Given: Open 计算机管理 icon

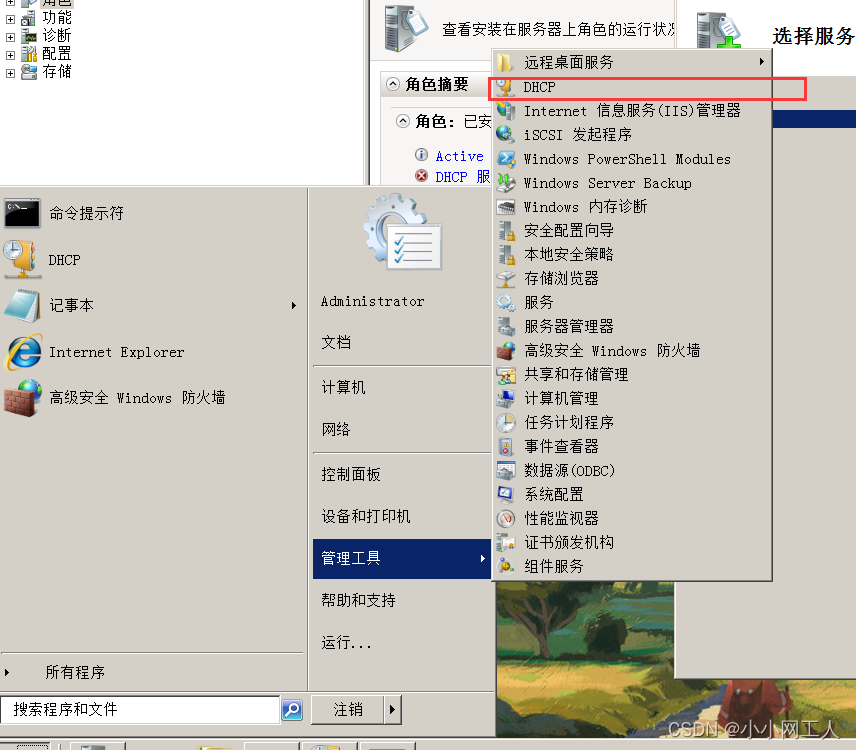Looking at the screenshot, I should tap(506, 398).
